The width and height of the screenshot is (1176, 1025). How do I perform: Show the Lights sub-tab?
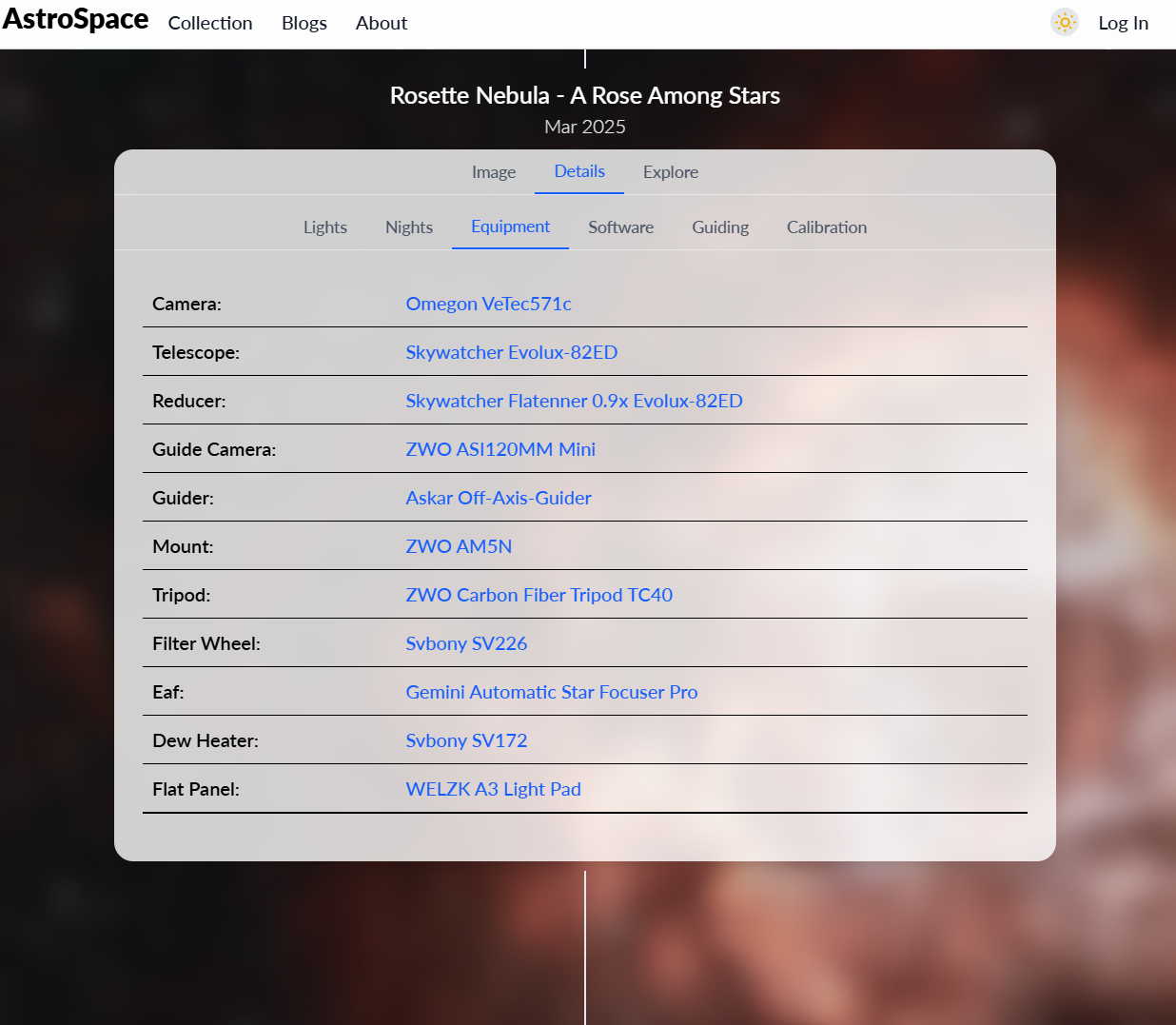325,227
